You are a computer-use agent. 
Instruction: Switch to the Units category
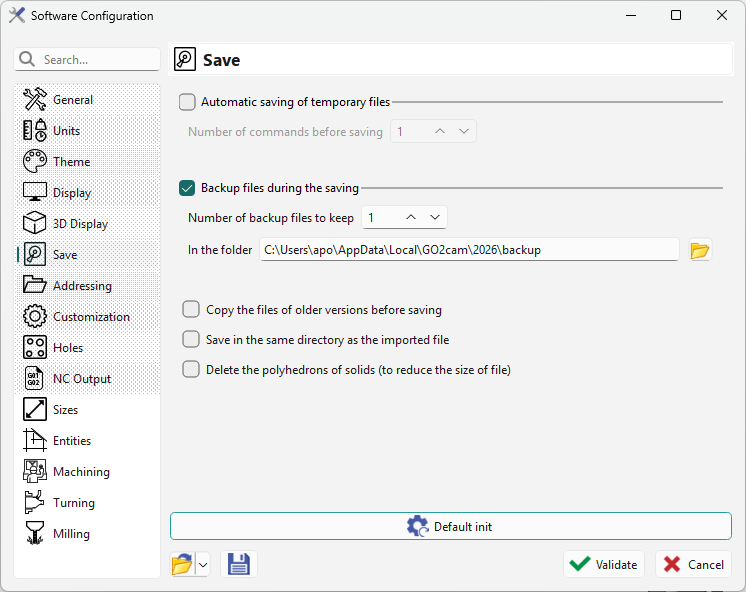point(66,131)
